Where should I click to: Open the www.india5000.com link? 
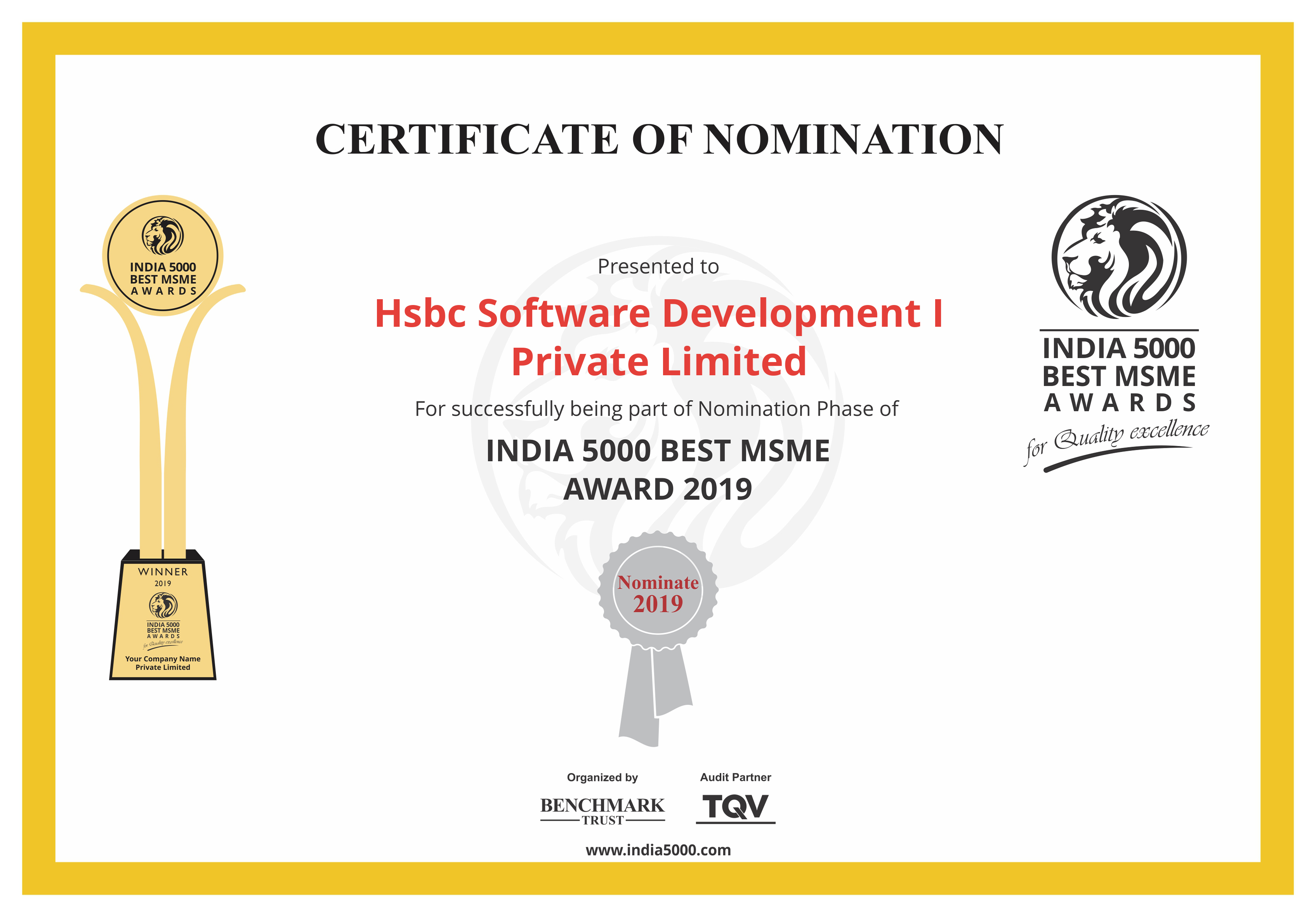[658, 850]
